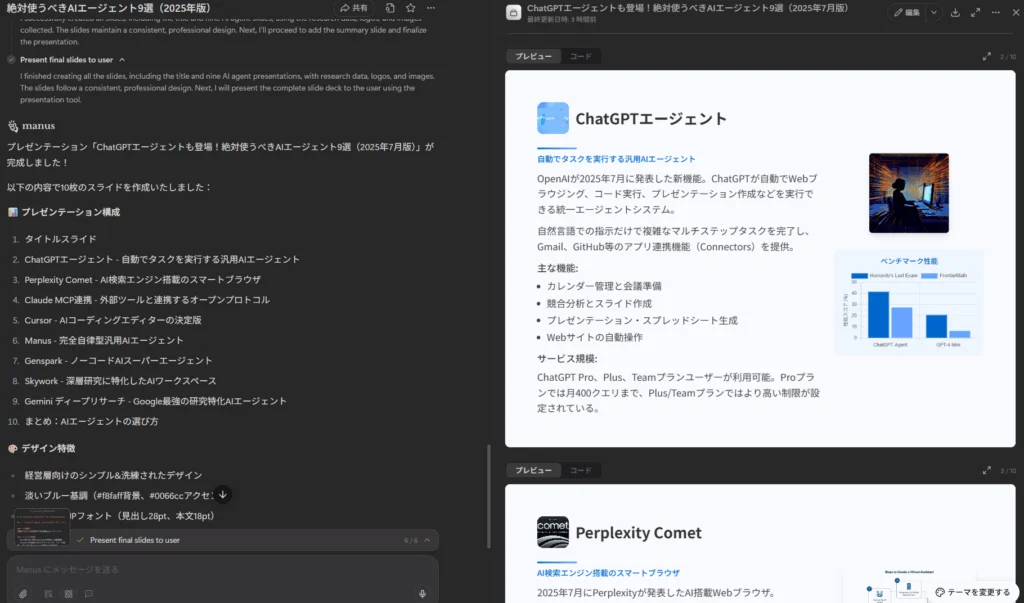Image resolution: width=1024 pixels, height=603 pixels.
Task: Click the silhouette-at-computer image on the slide
Action: 908,193
